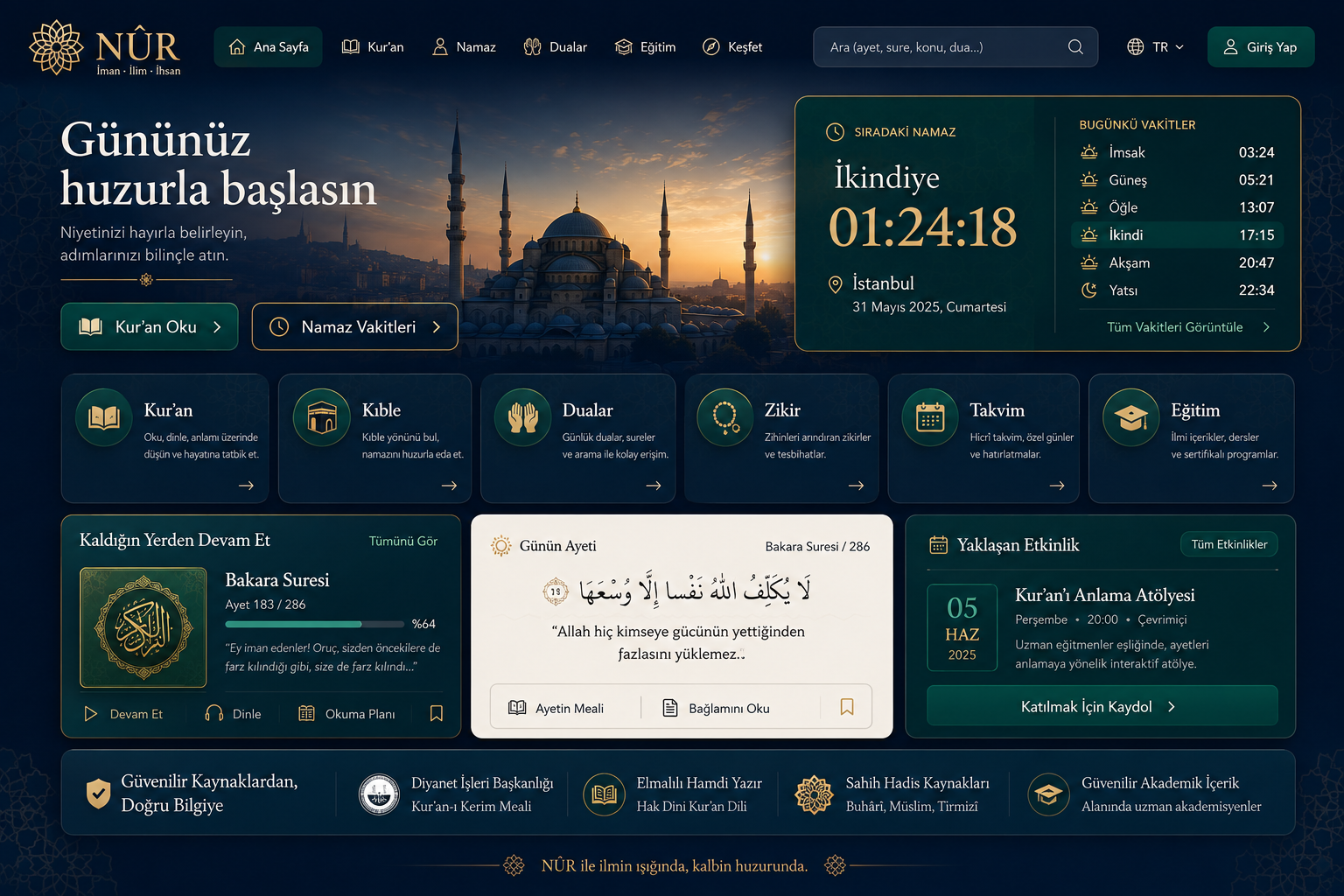
Task: Open the Kıble Kaaba icon
Action: 322,417
